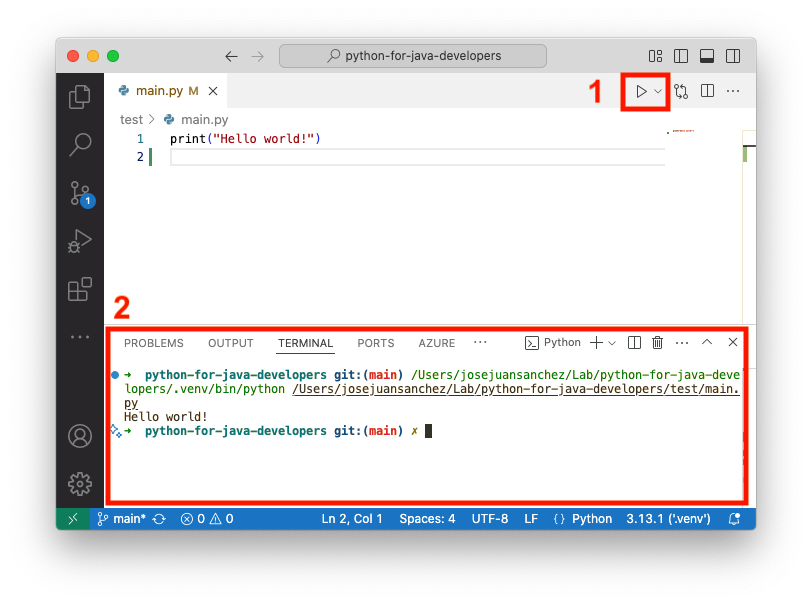
Task: Kill terminal using the trash icon
Action: tap(657, 343)
